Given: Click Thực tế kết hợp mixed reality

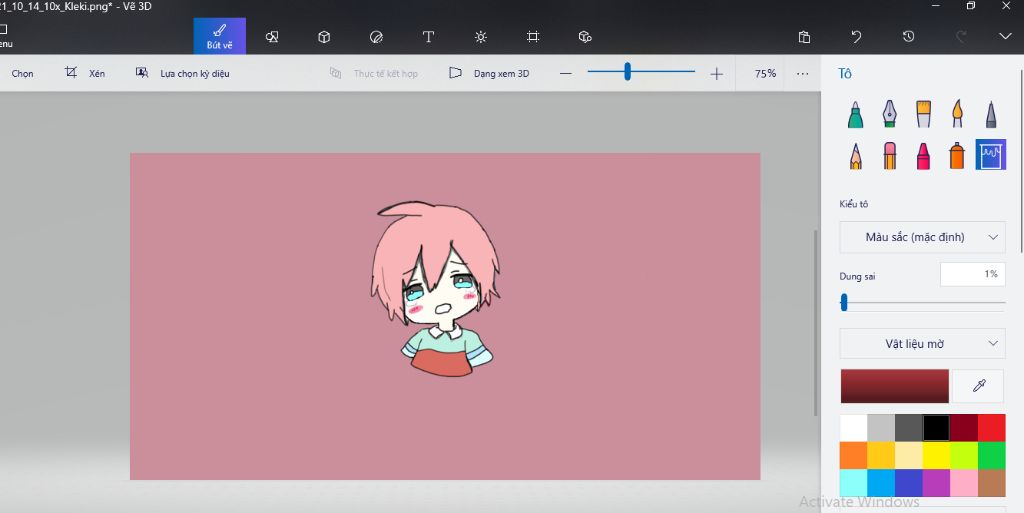Looking at the screenshot, I should [374, 73].
